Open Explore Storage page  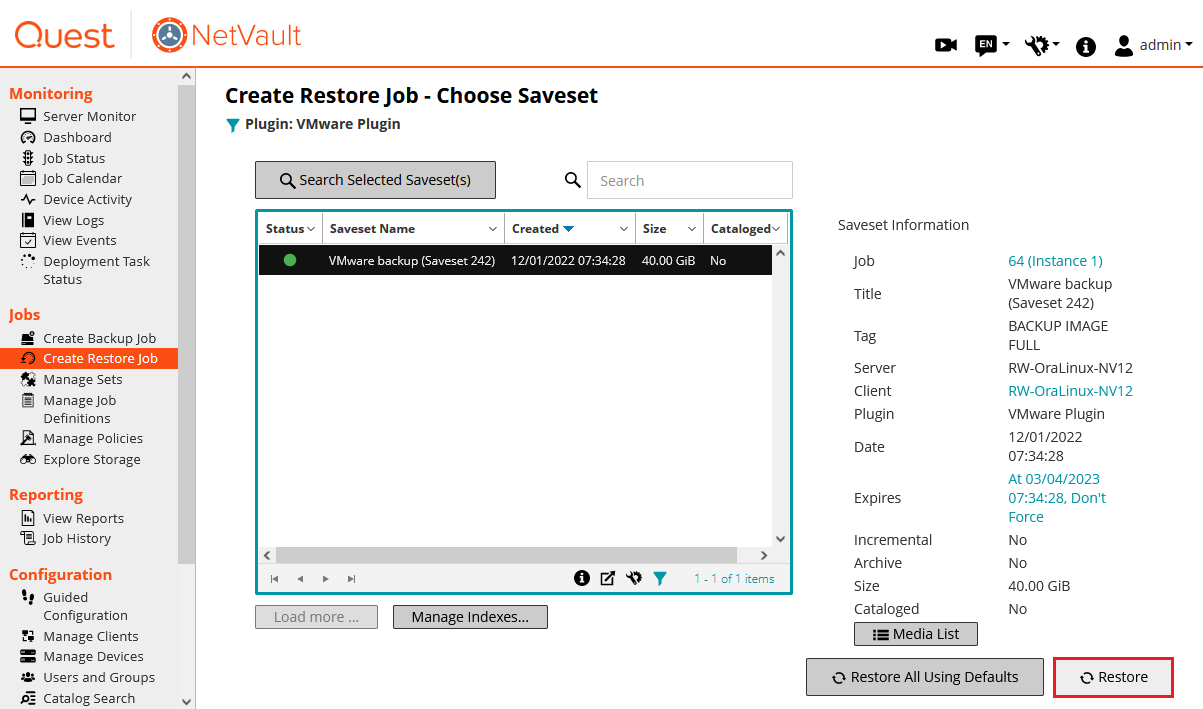[92, 459]
